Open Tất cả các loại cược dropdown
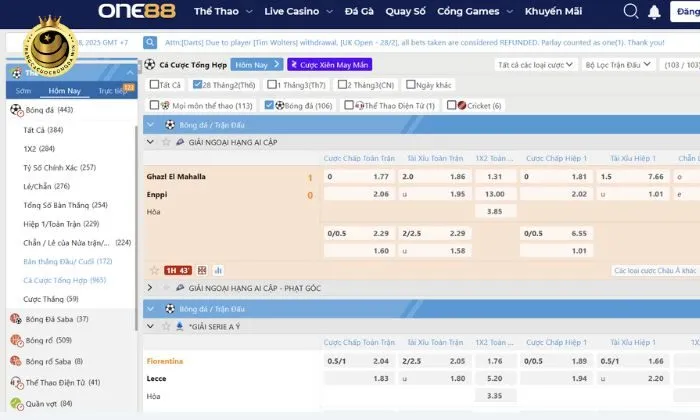 536,65
